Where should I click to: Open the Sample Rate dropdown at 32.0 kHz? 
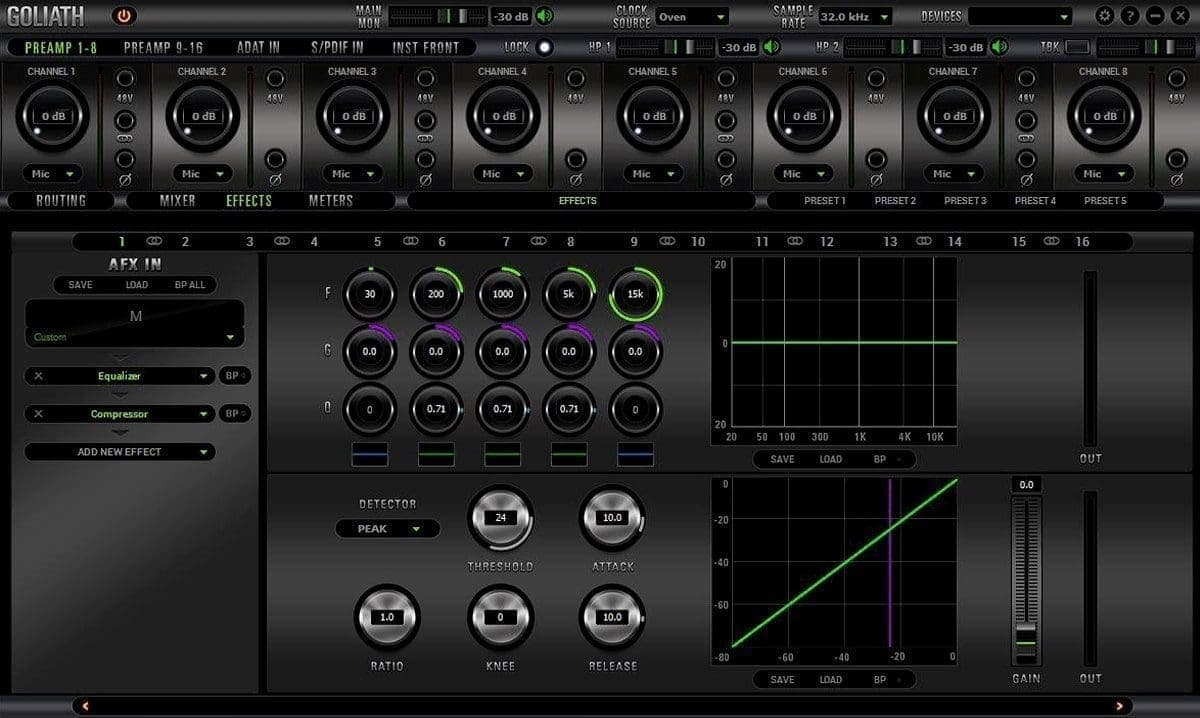coord(856,17)
